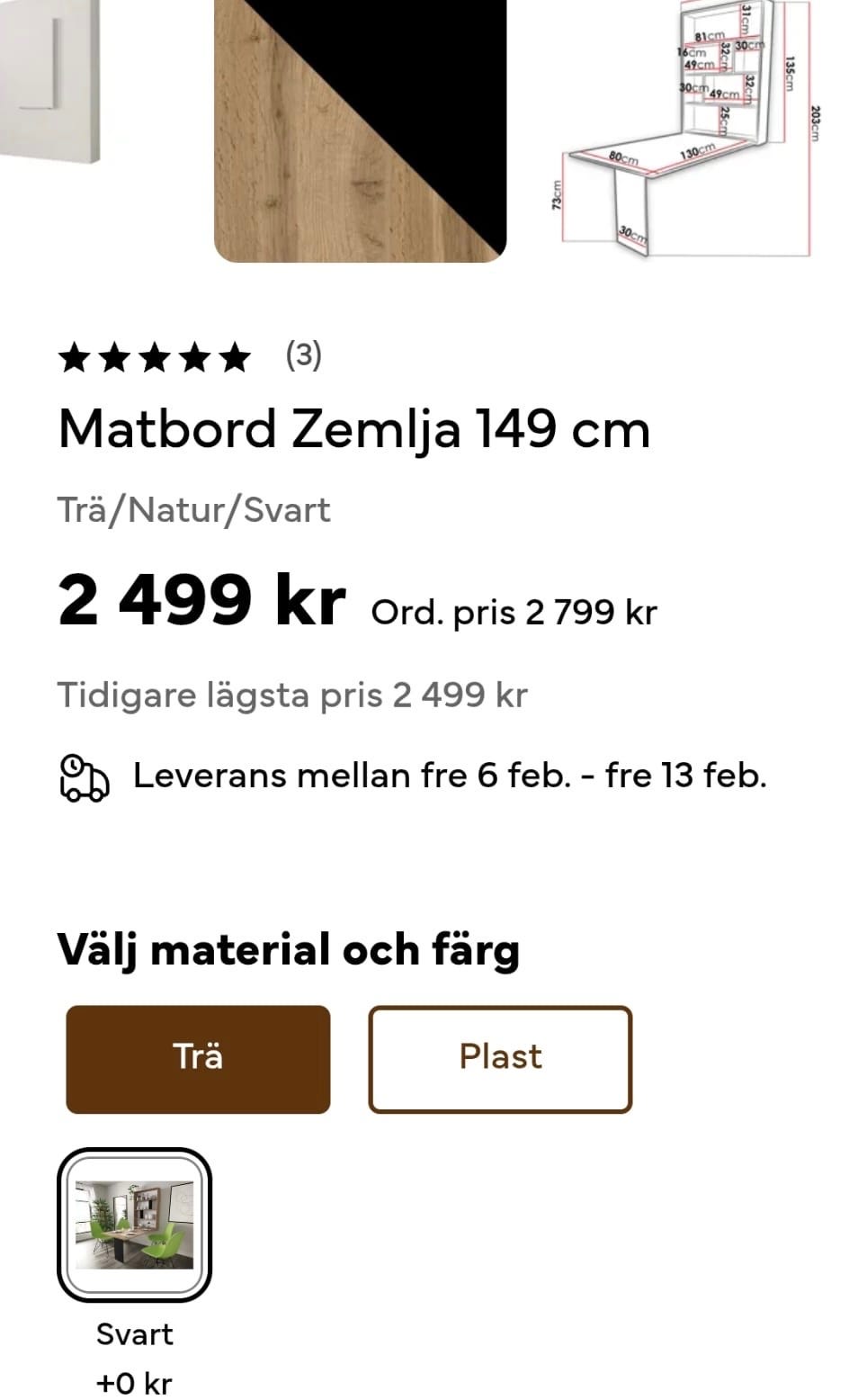Viewport: 849px width, 1400px height.
Task: Click the current price 2 499 kr
Action: click(x=201, y=601)
